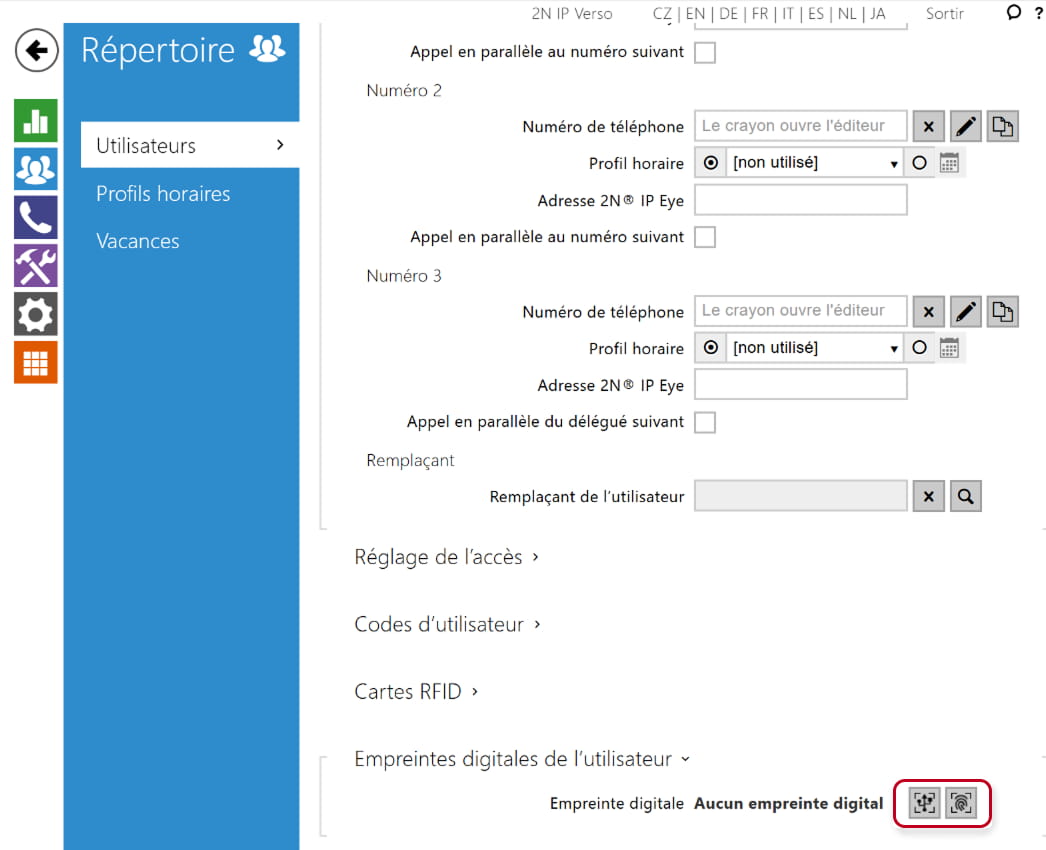Viewport: 1046px width, 850px height.
Task: Open the System gear sidebar icon
Action: click(35, 314)
